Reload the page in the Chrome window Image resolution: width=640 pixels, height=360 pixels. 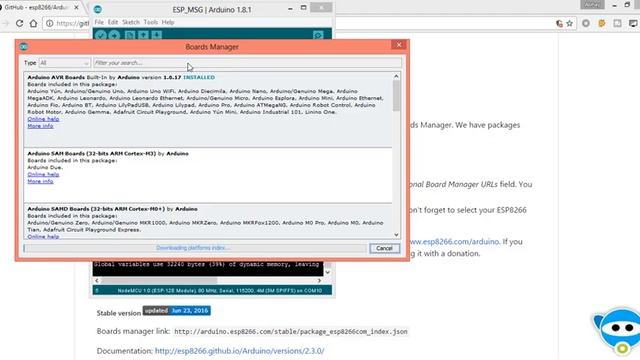coord(19,23)
